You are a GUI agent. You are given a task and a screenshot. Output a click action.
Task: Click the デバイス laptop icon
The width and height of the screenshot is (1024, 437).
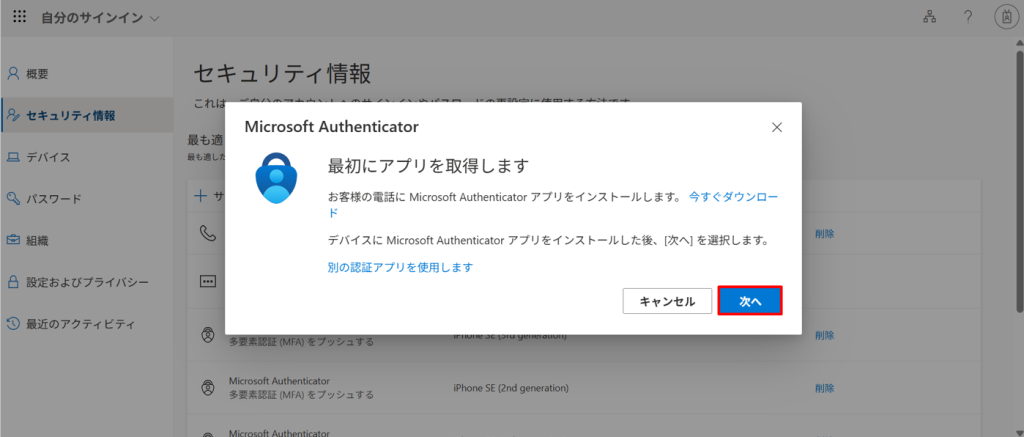[13, 157]
